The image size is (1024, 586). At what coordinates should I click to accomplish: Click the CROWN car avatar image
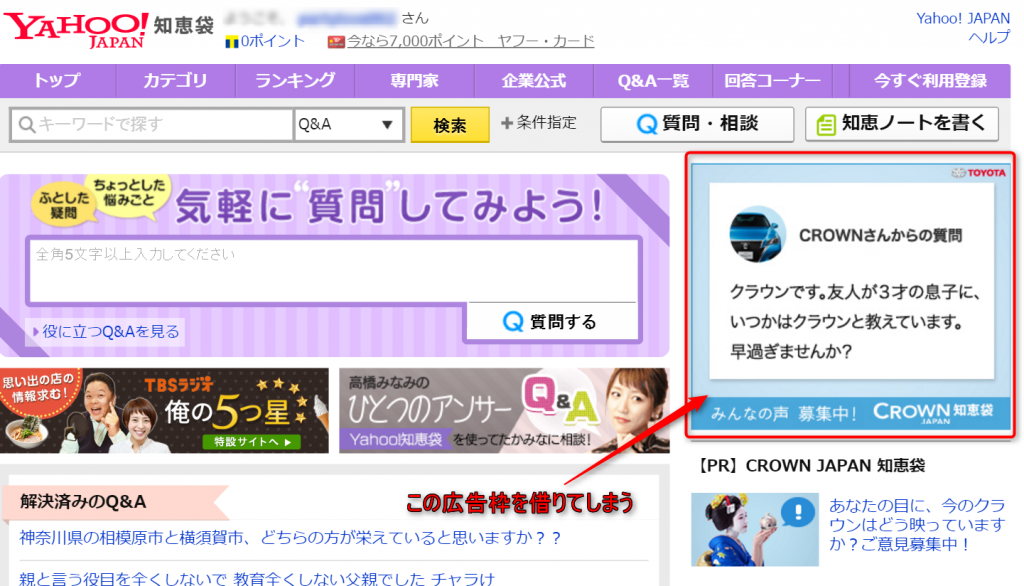click(x=759, y=236)
